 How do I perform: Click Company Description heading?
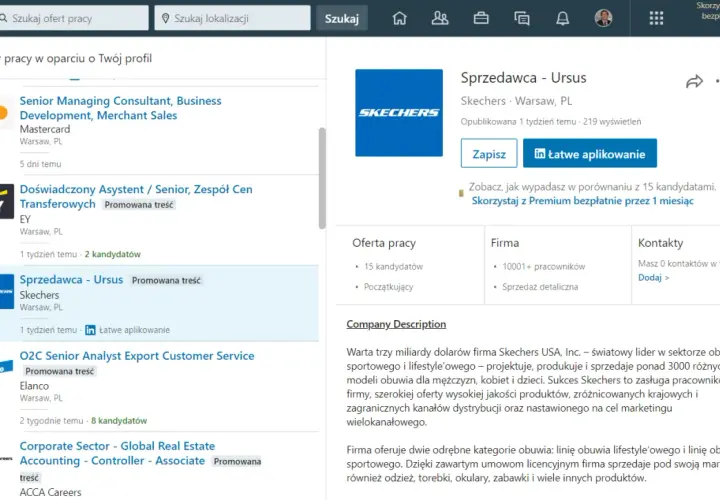pyautogui.click(x=396, y=324)
